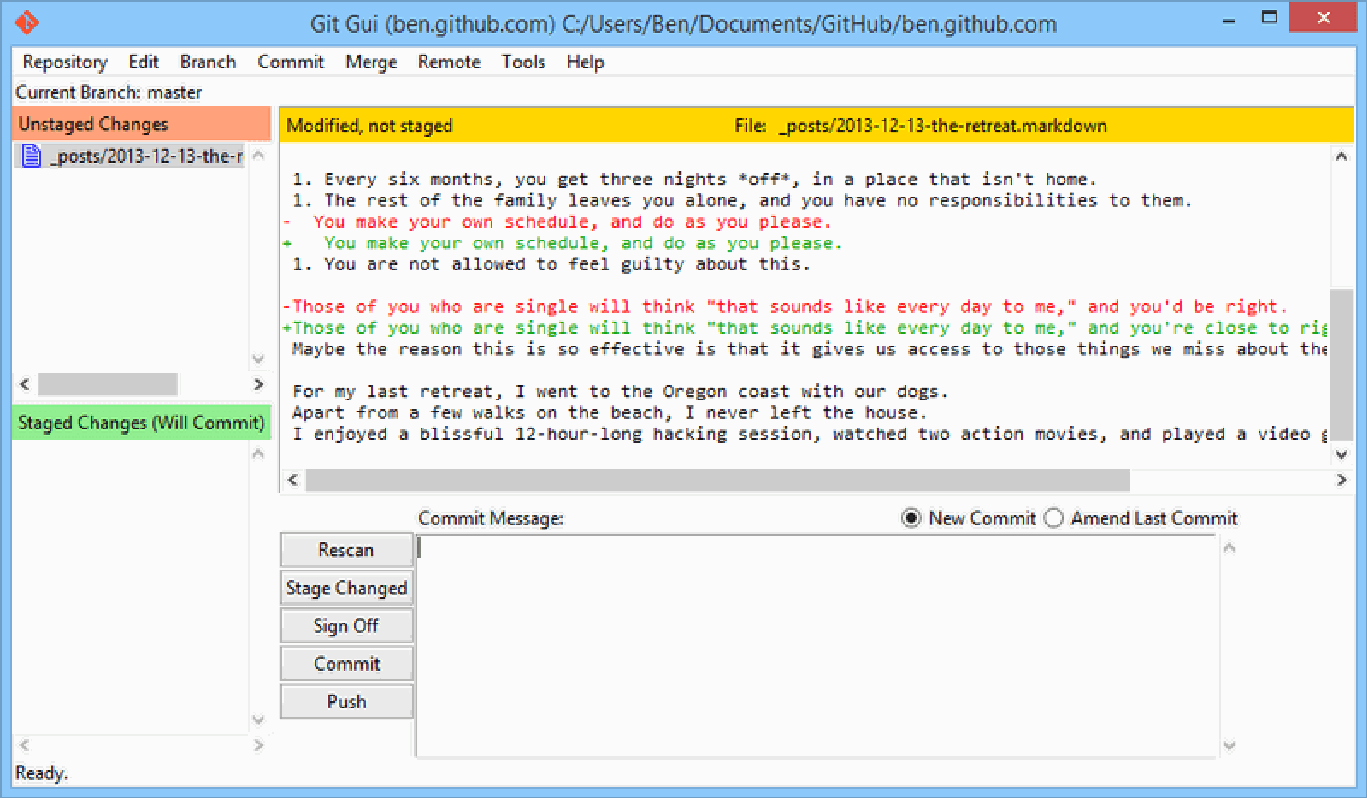The width and height of the screenshot is (1367, 798).
Task: Click the green added line "You make your own schedule"
Action: tap(563, 243)
